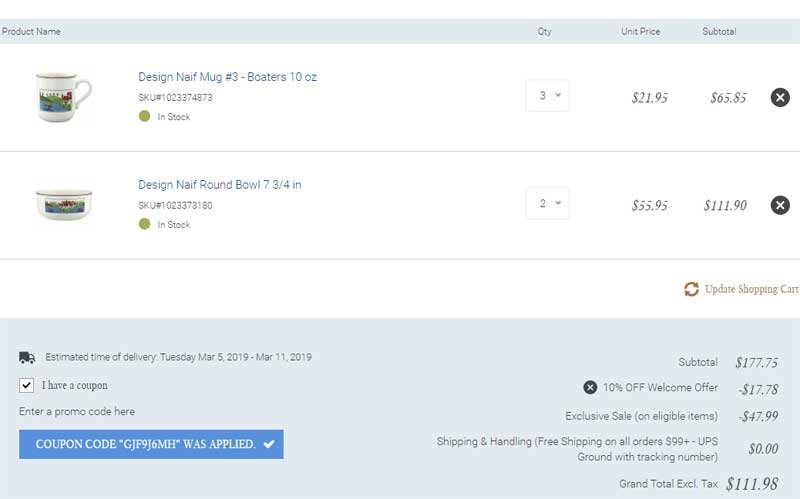Click the green In Stock dot for mug

(x=144, y=116)
